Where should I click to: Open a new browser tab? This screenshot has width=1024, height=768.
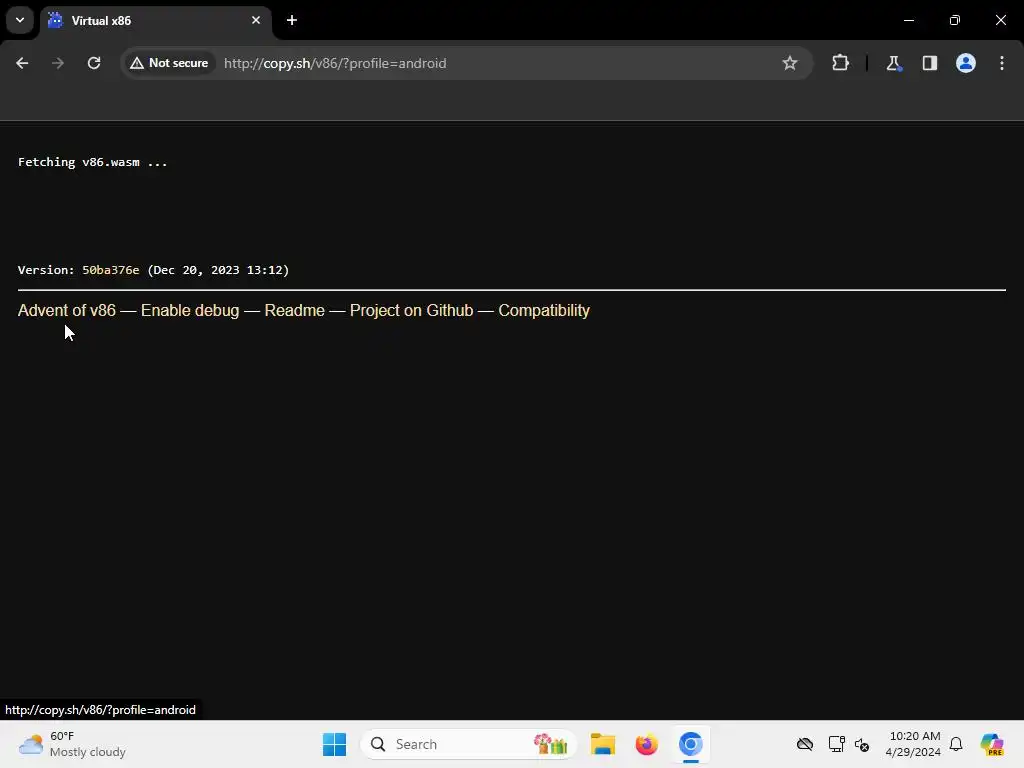(x=292, y=20)
